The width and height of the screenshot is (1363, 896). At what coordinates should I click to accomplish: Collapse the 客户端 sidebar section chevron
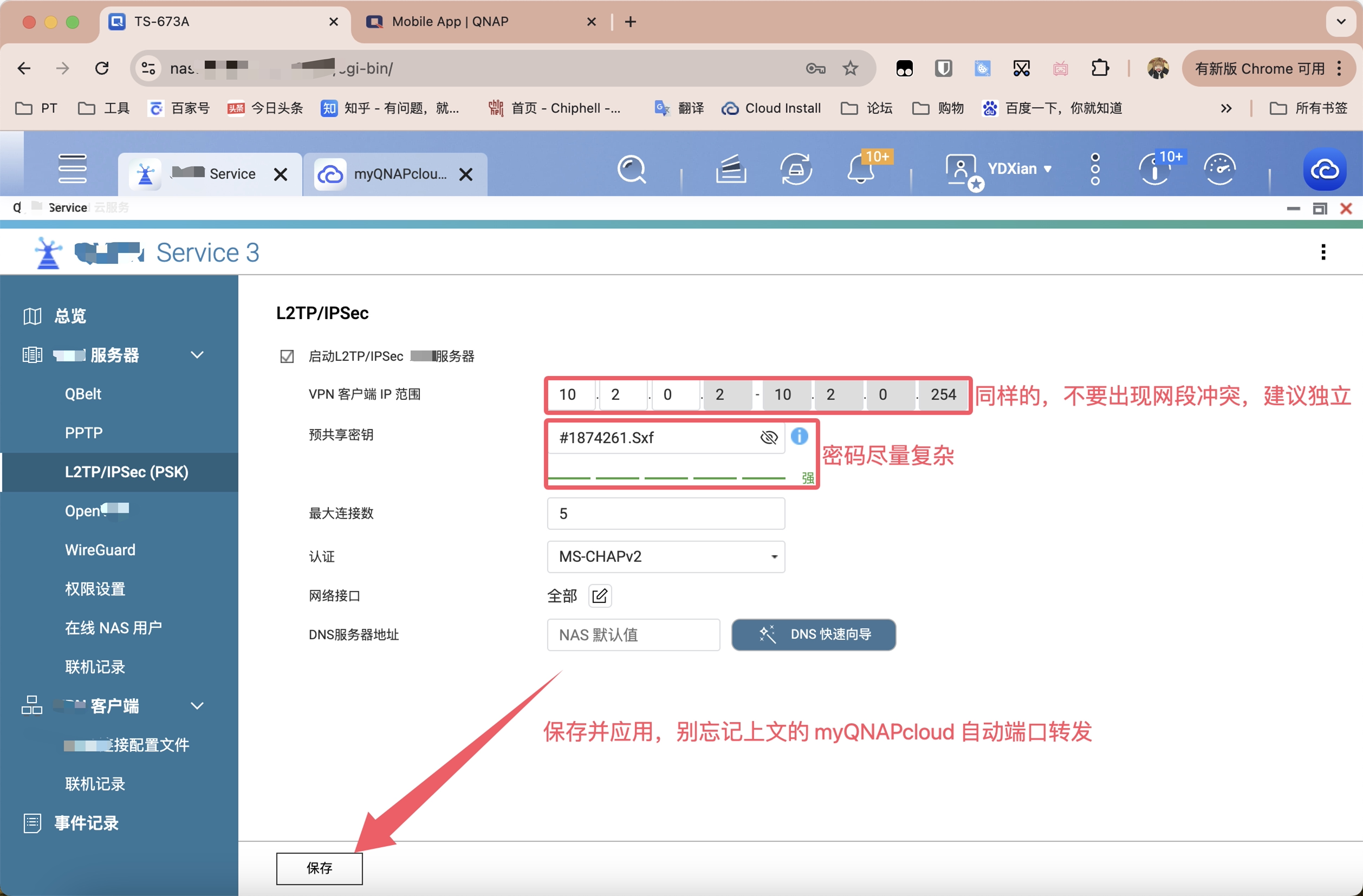click(197, 705)
